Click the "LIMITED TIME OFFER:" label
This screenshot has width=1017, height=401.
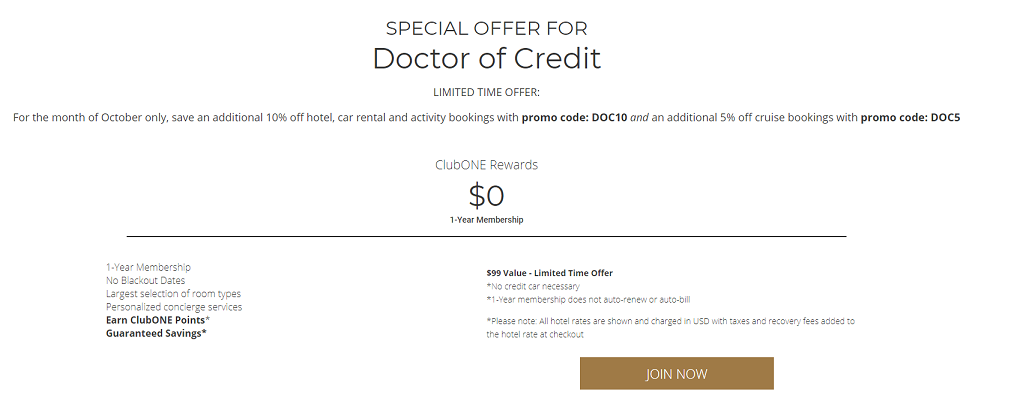(x=486, y=92)
